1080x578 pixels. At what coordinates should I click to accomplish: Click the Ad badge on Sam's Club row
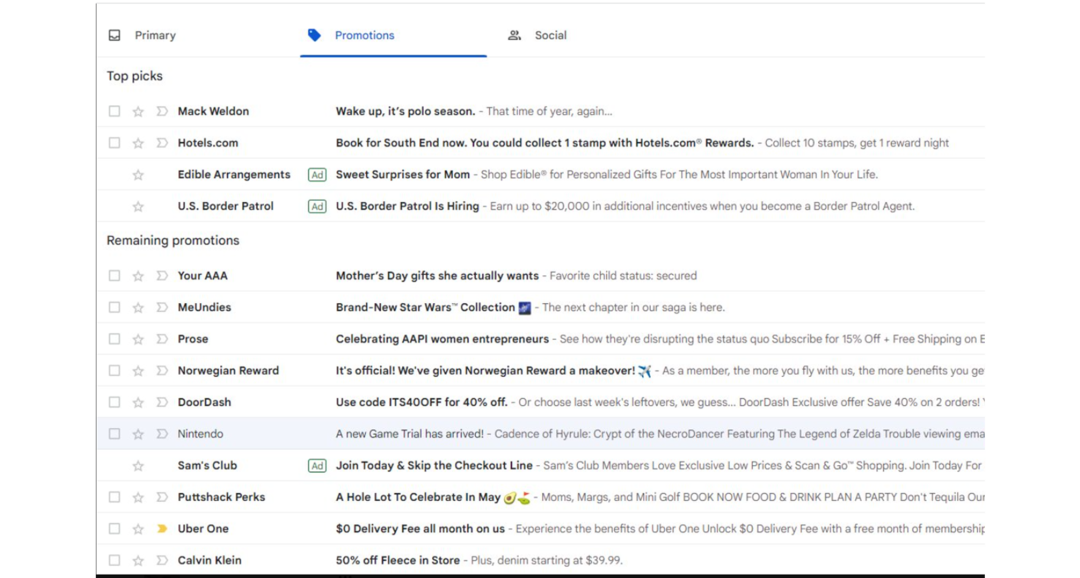point(317,465)
